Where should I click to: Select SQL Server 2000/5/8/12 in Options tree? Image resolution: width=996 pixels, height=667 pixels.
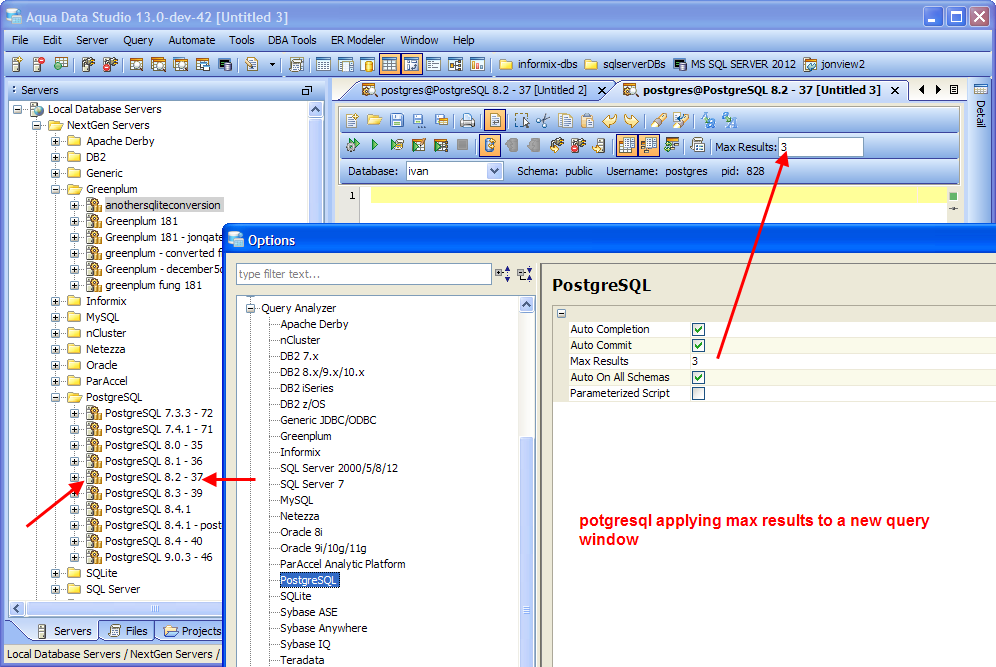pos(339,468)
